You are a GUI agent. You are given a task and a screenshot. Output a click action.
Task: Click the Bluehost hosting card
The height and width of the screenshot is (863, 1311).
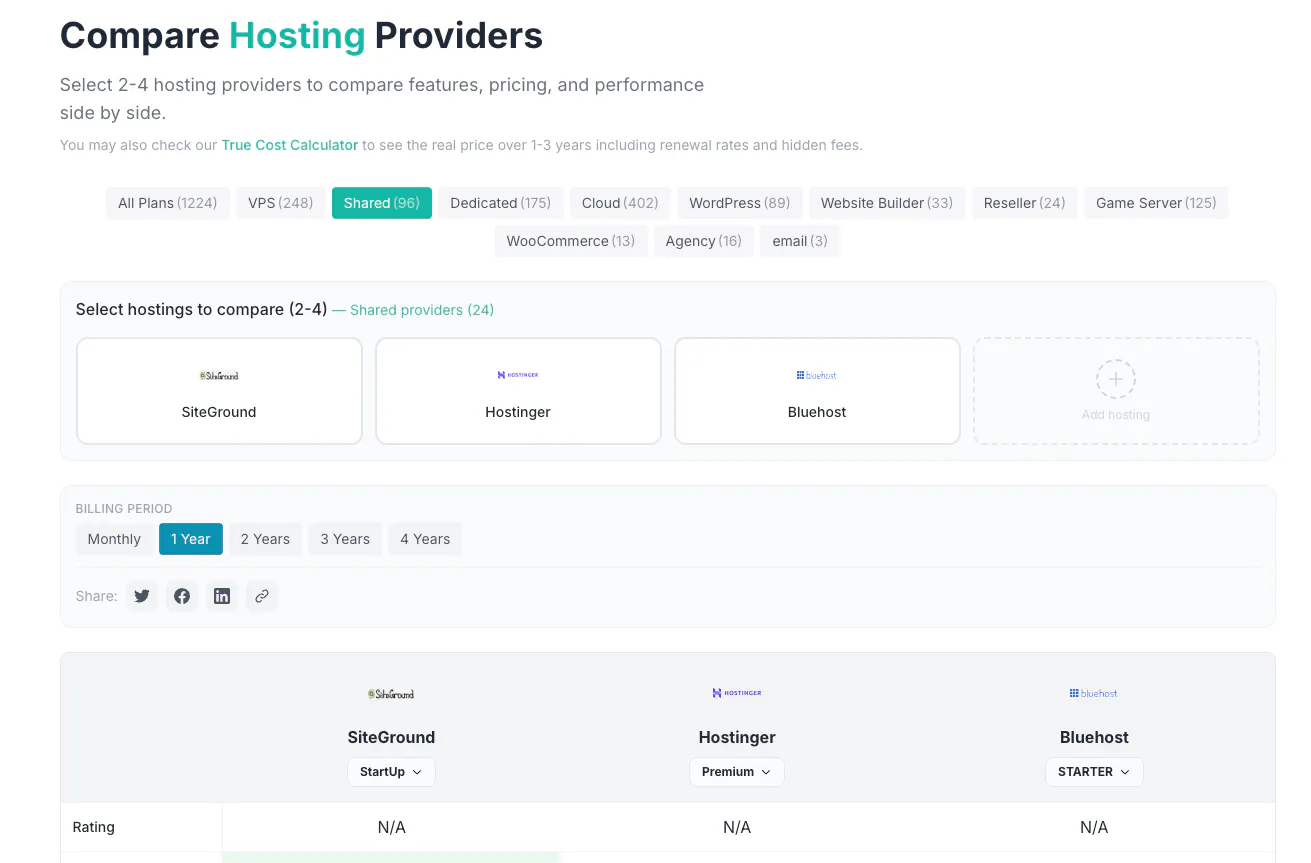[817, 391]
